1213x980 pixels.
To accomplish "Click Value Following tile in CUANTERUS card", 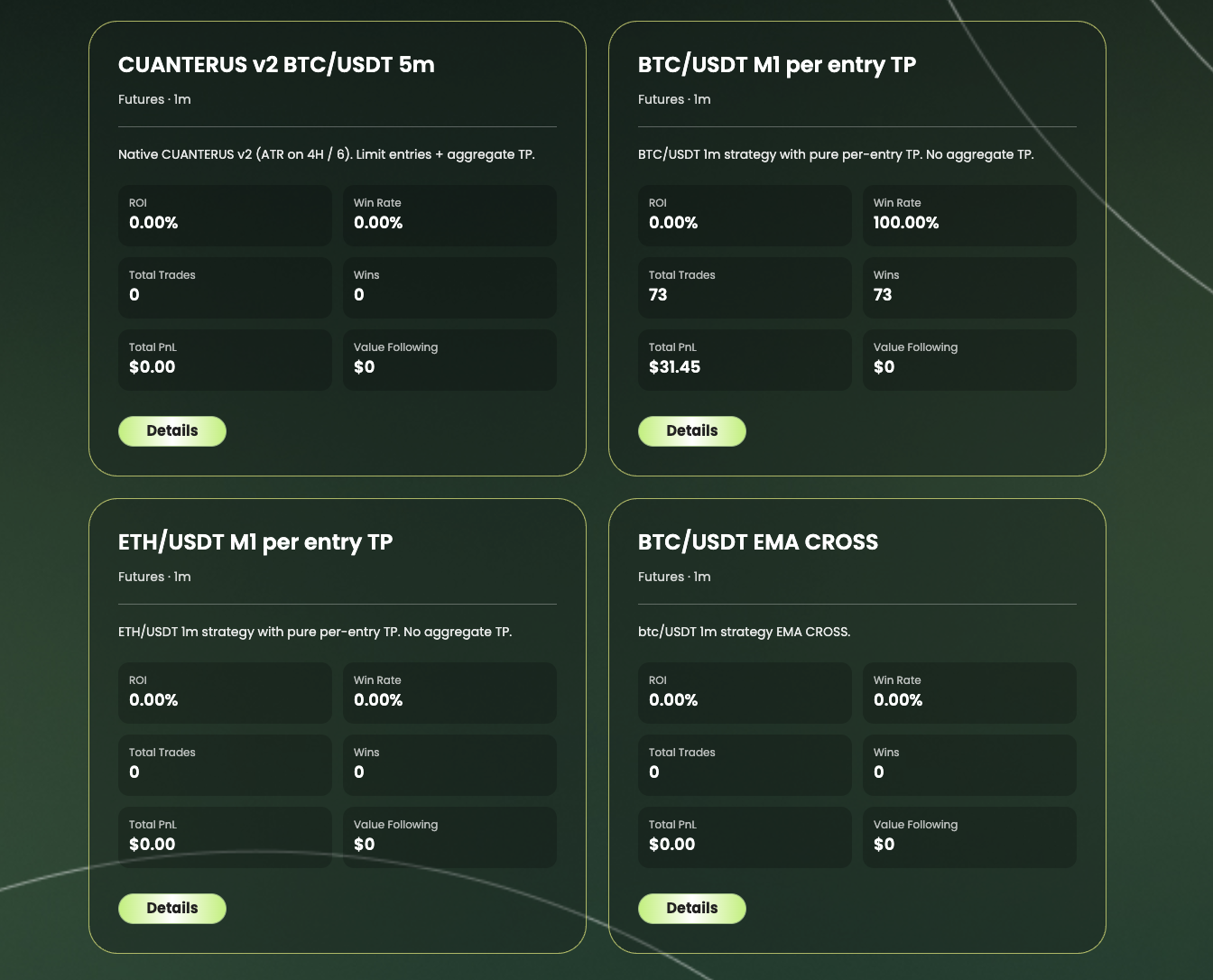I will point(449,360).
